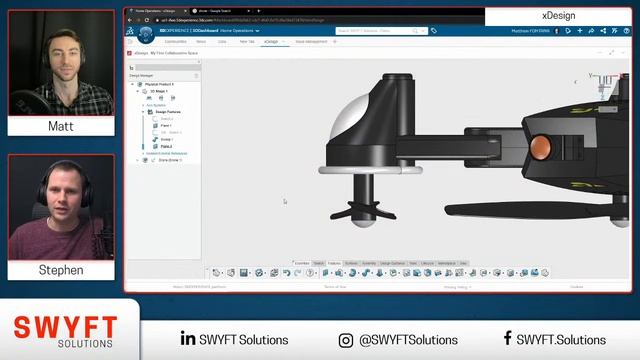Image resolution: width=640 pixels, height=360 pixels.
Task: Open the Assembly action bar tab
Action: tap(369, 263)
